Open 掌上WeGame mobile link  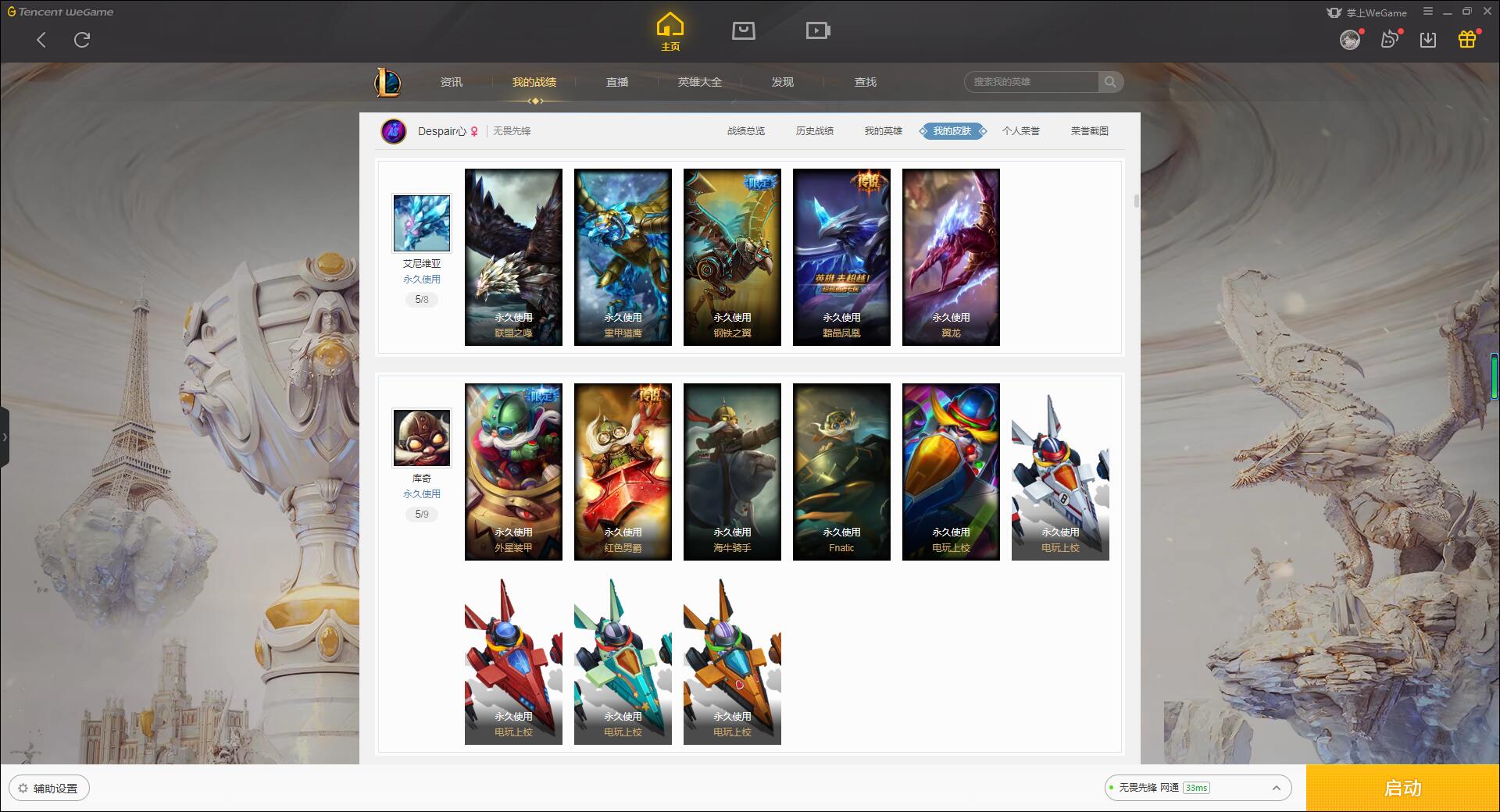(1366, 12)
